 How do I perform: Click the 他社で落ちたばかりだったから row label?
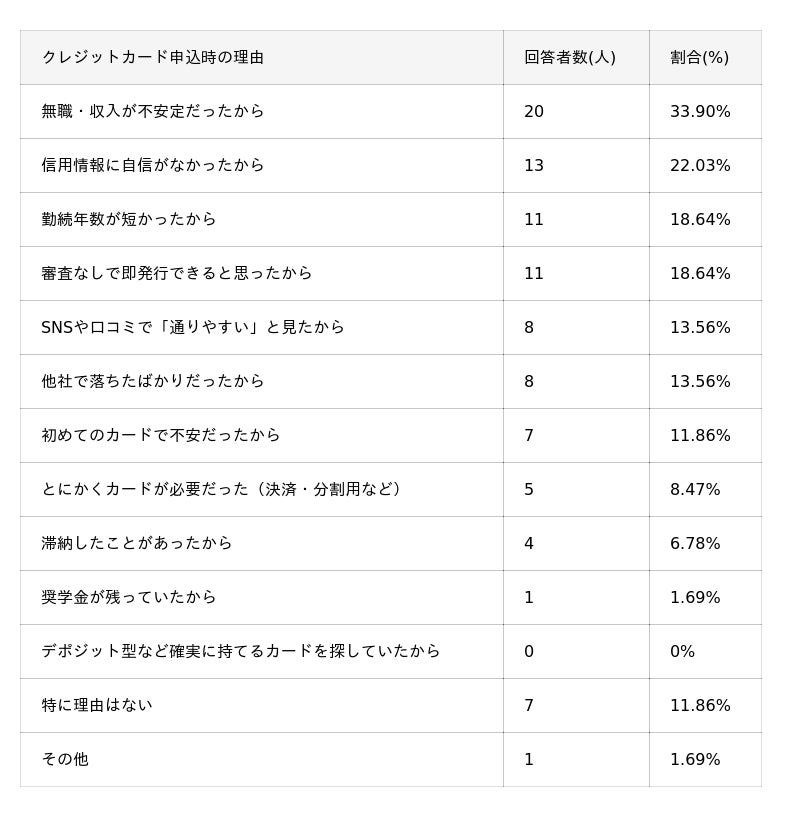(153, 382)
